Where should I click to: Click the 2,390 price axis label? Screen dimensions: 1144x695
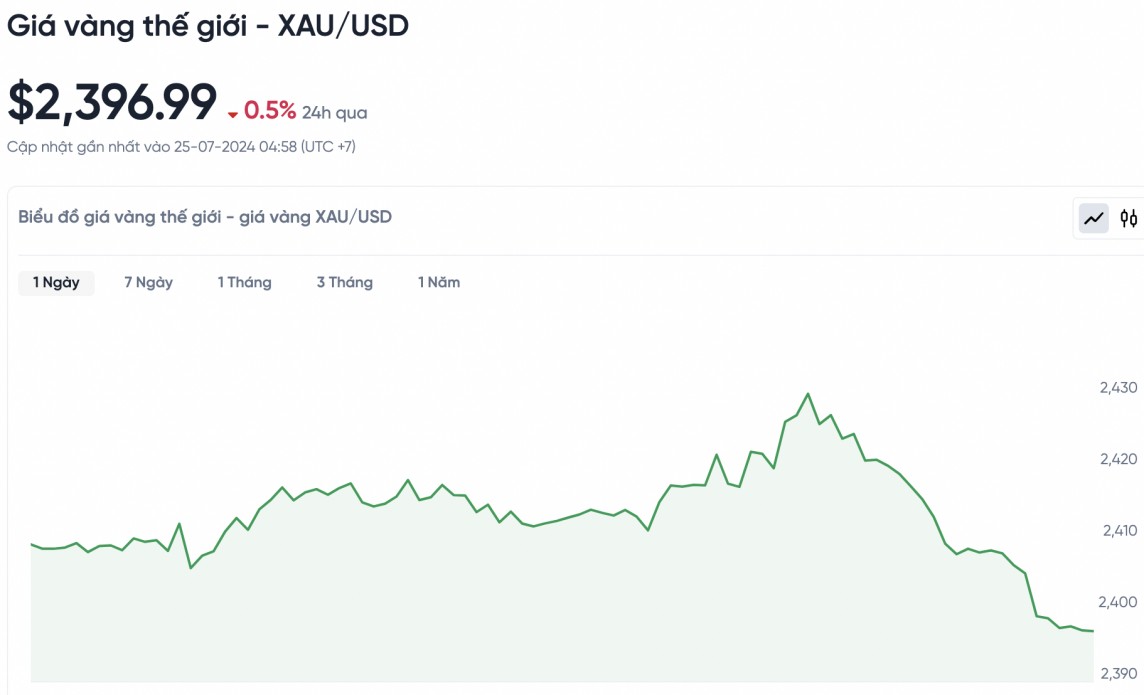1118,673
